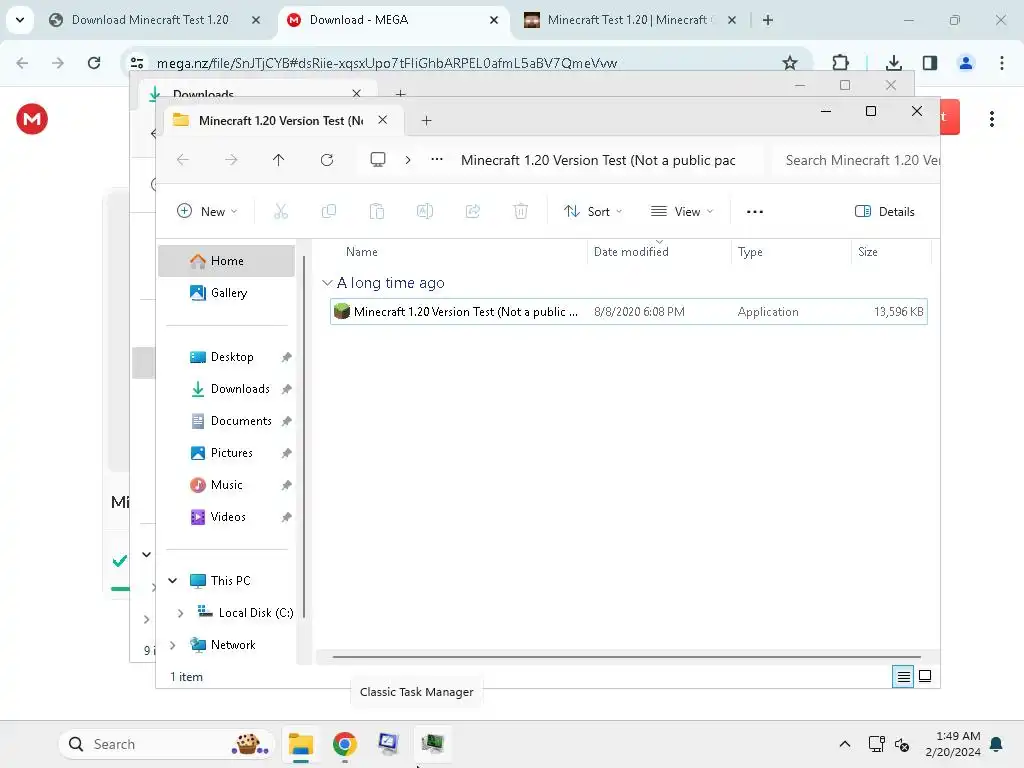
Task: Collapse the This PC tree node
Action: click(172, 581)
